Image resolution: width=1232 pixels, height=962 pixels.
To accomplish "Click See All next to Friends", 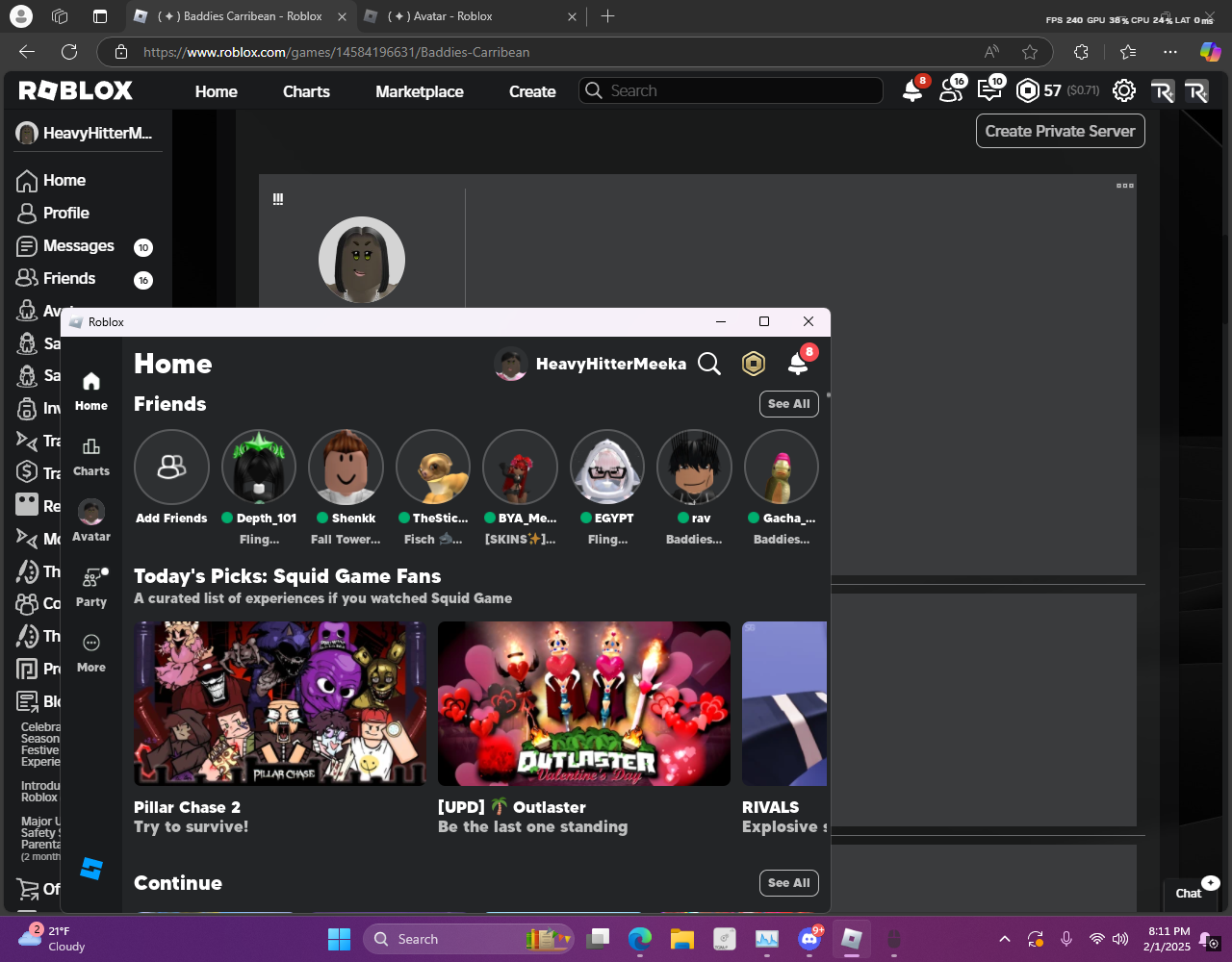I will coord(789,404).
